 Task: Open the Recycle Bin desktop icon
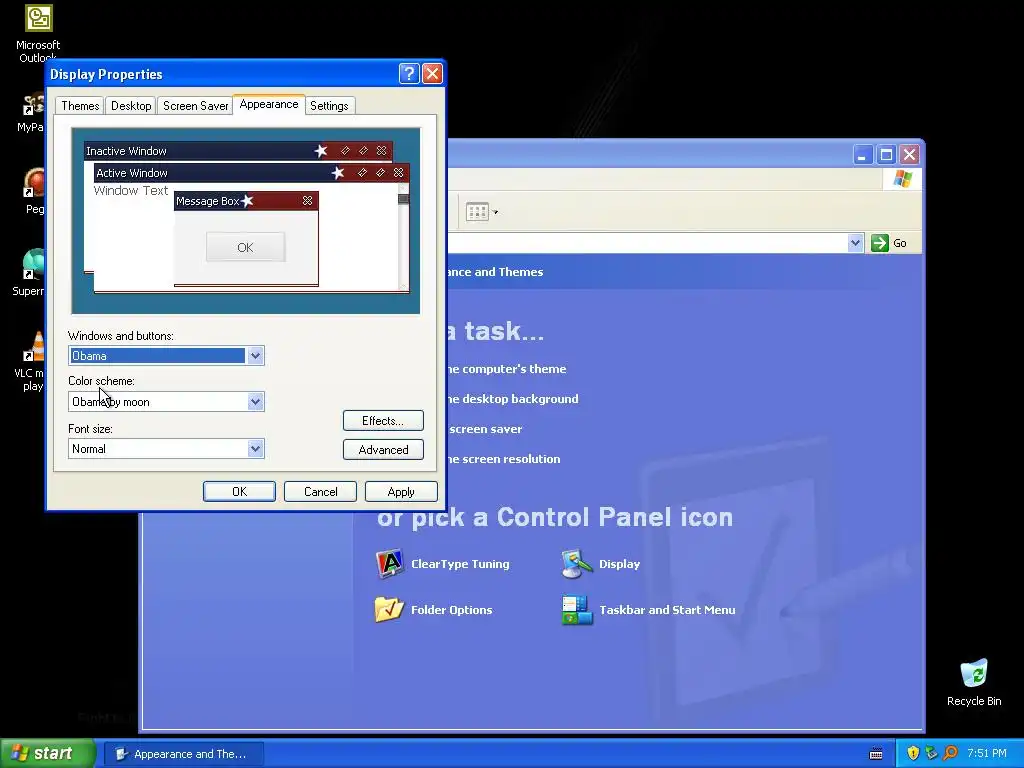click(x=974, y=683)
